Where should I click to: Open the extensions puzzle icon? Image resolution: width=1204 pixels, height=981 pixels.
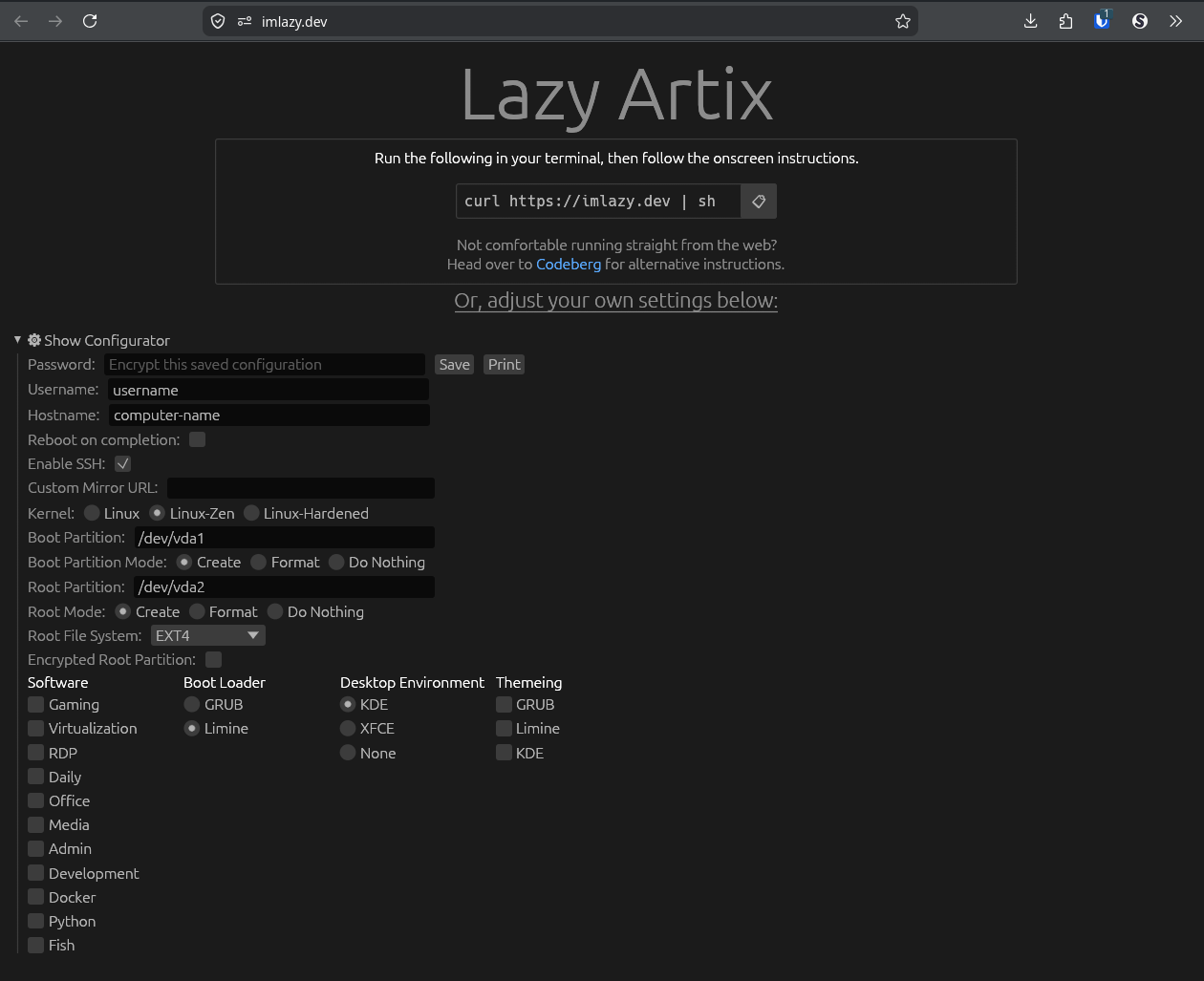1065,21
